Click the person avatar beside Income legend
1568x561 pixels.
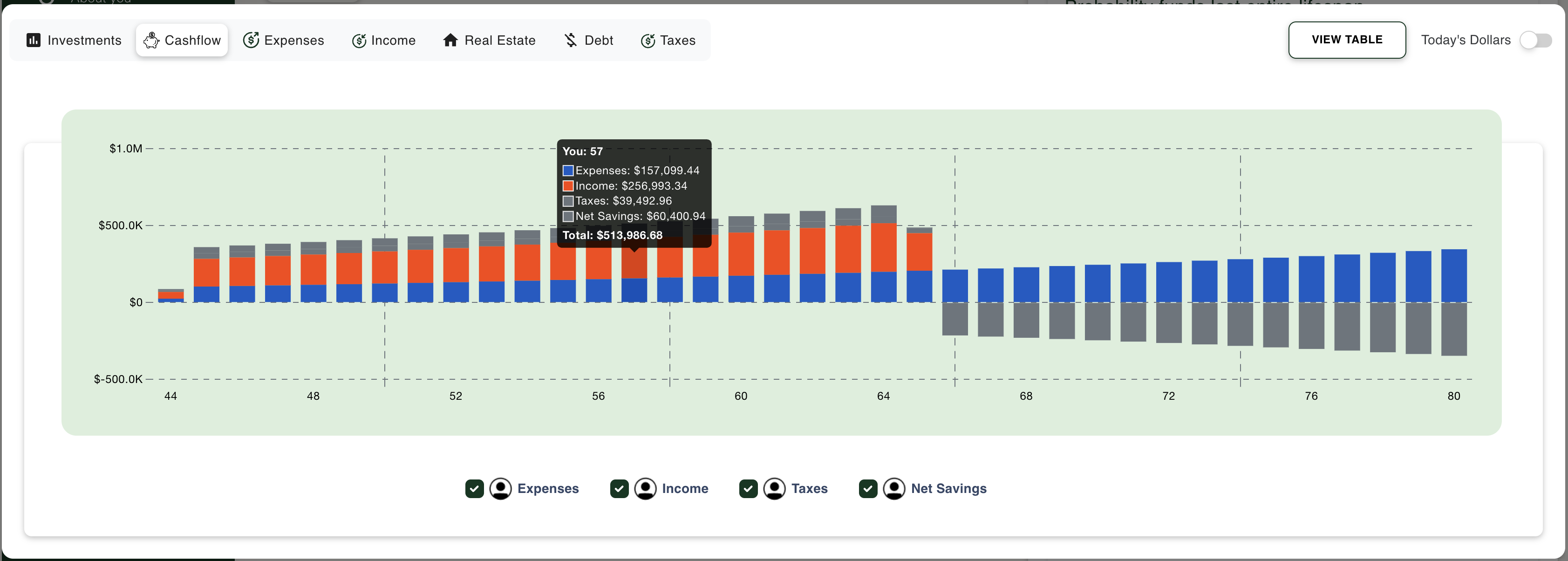pos(645,488)
